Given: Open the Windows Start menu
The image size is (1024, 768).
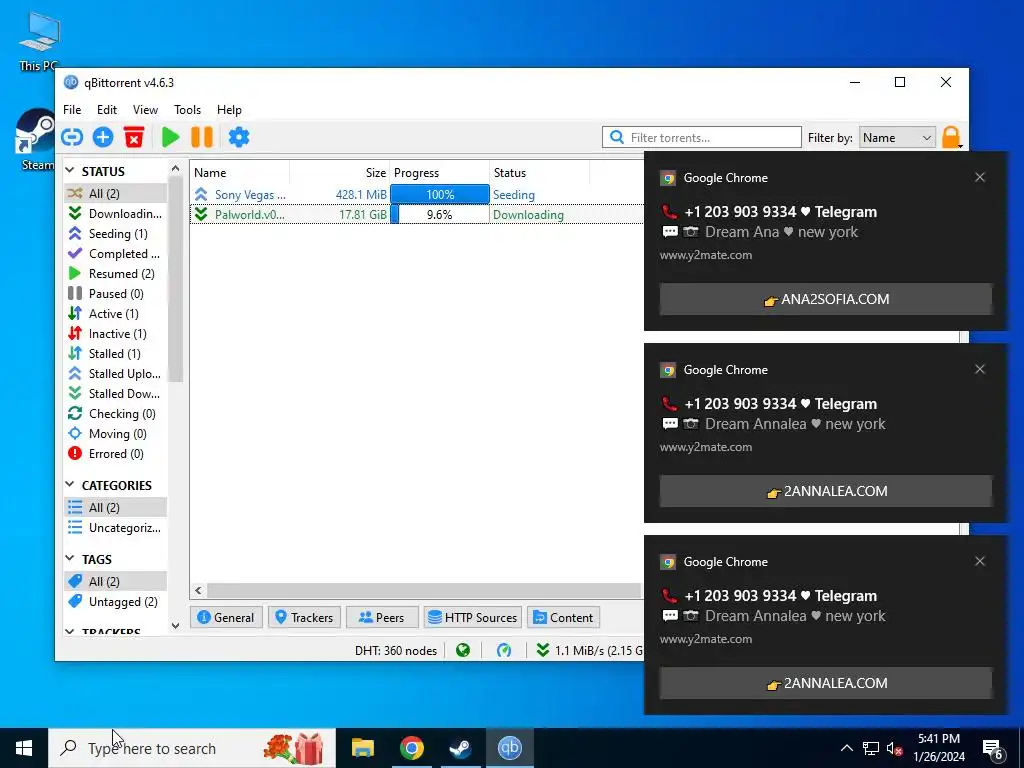Looking at the screenshot, I should click(24, 748).
